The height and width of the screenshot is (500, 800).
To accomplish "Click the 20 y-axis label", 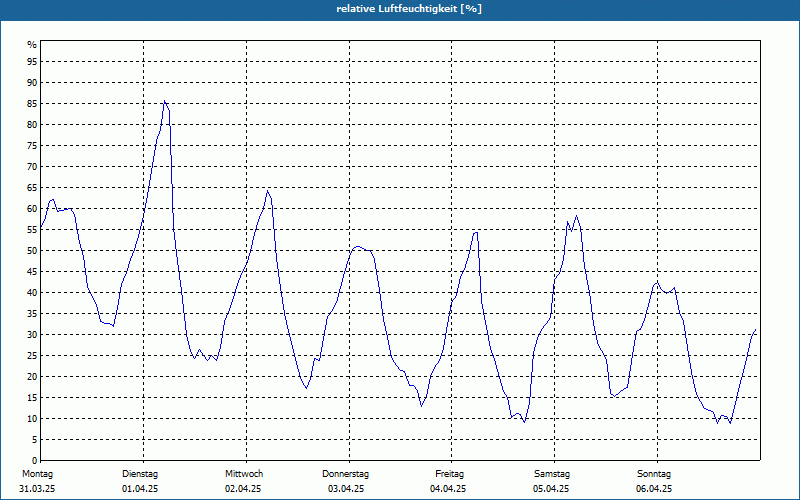I will 32,377.
